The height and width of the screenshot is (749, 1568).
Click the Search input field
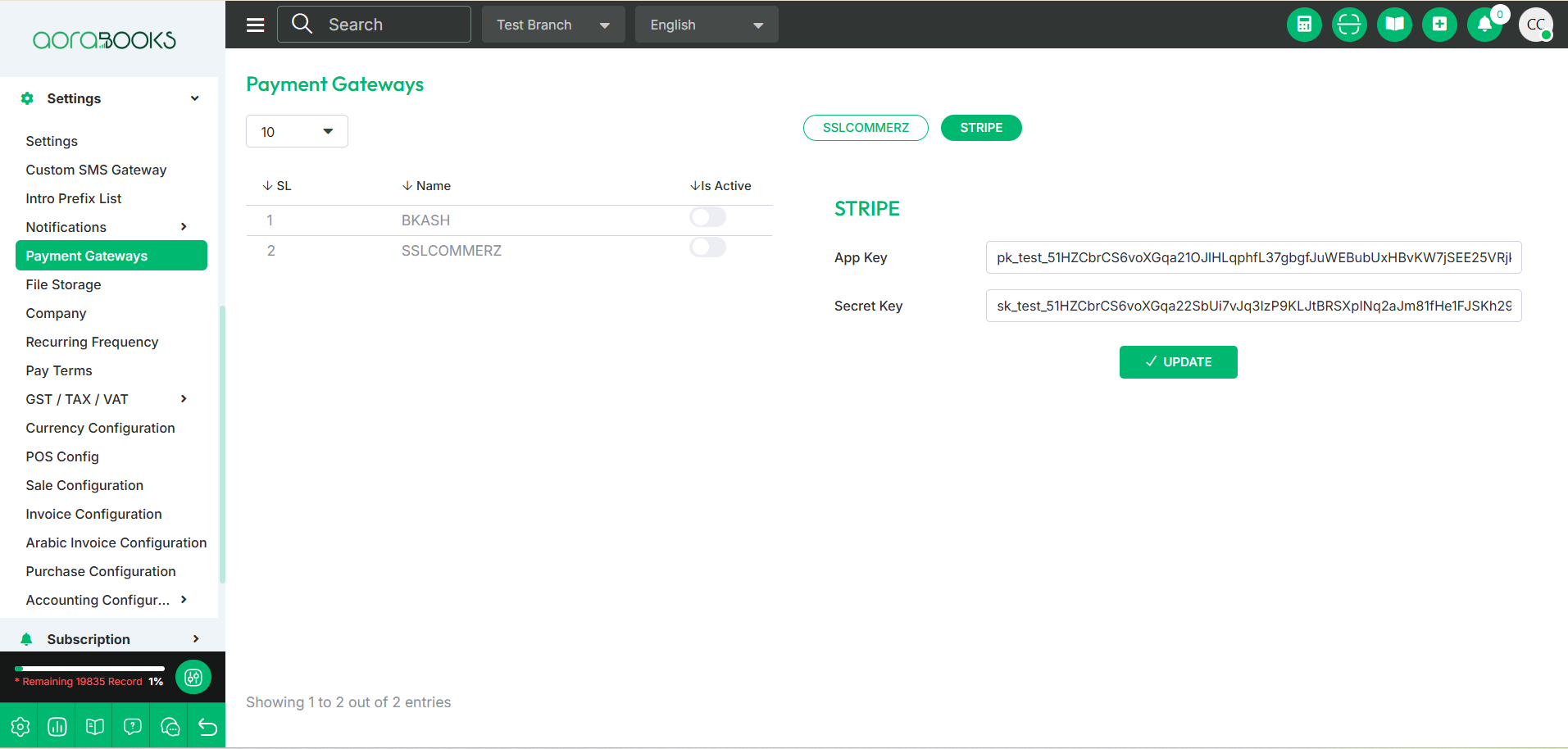coord(374,25)
